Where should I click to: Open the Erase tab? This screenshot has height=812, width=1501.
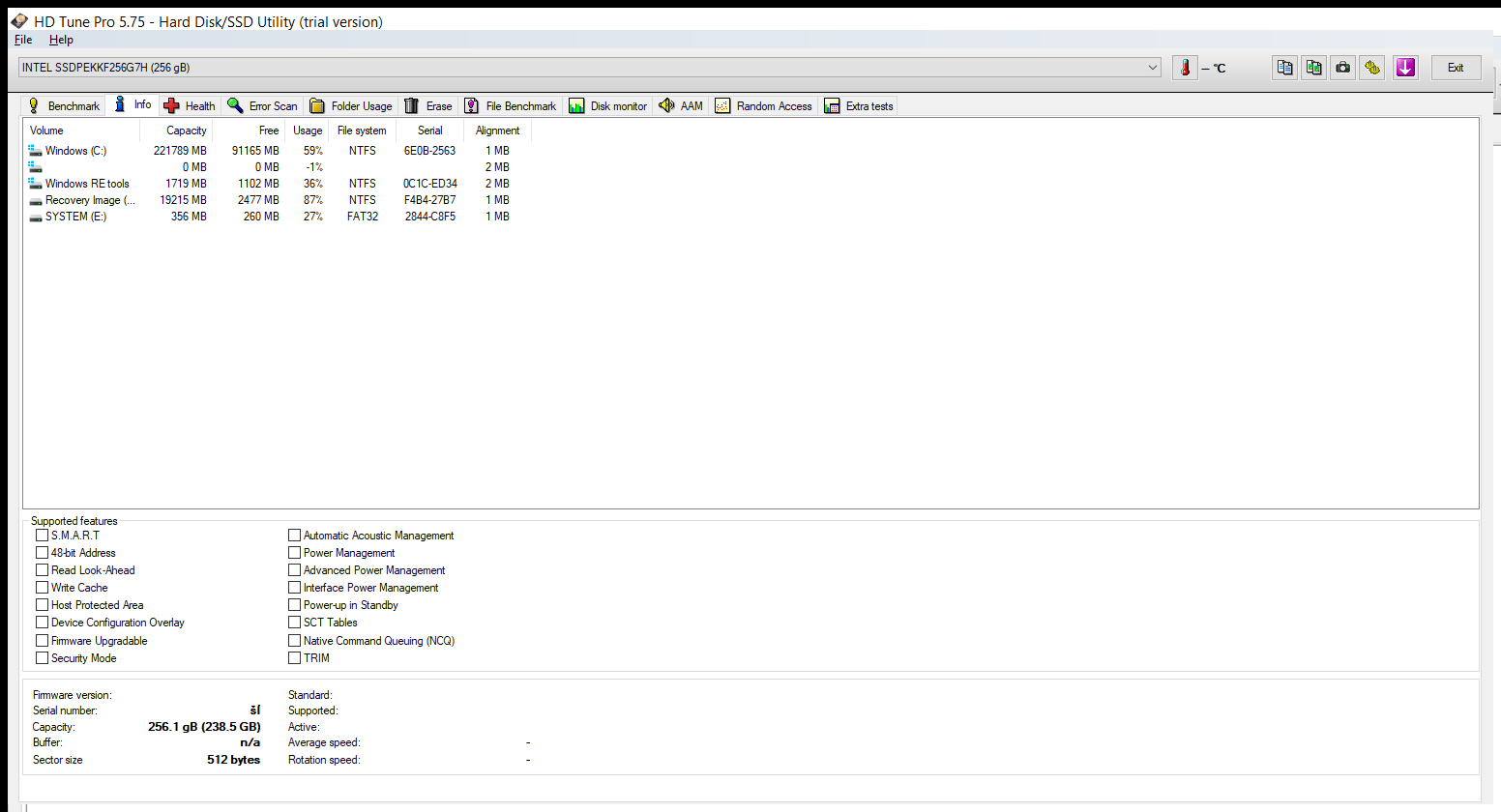(427, 106)
